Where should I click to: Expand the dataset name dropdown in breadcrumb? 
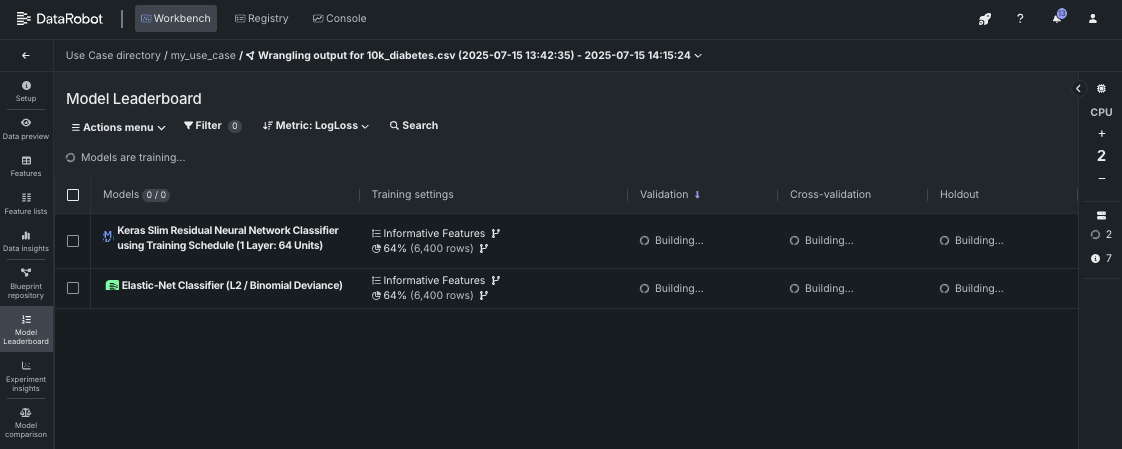click(698, 56)
